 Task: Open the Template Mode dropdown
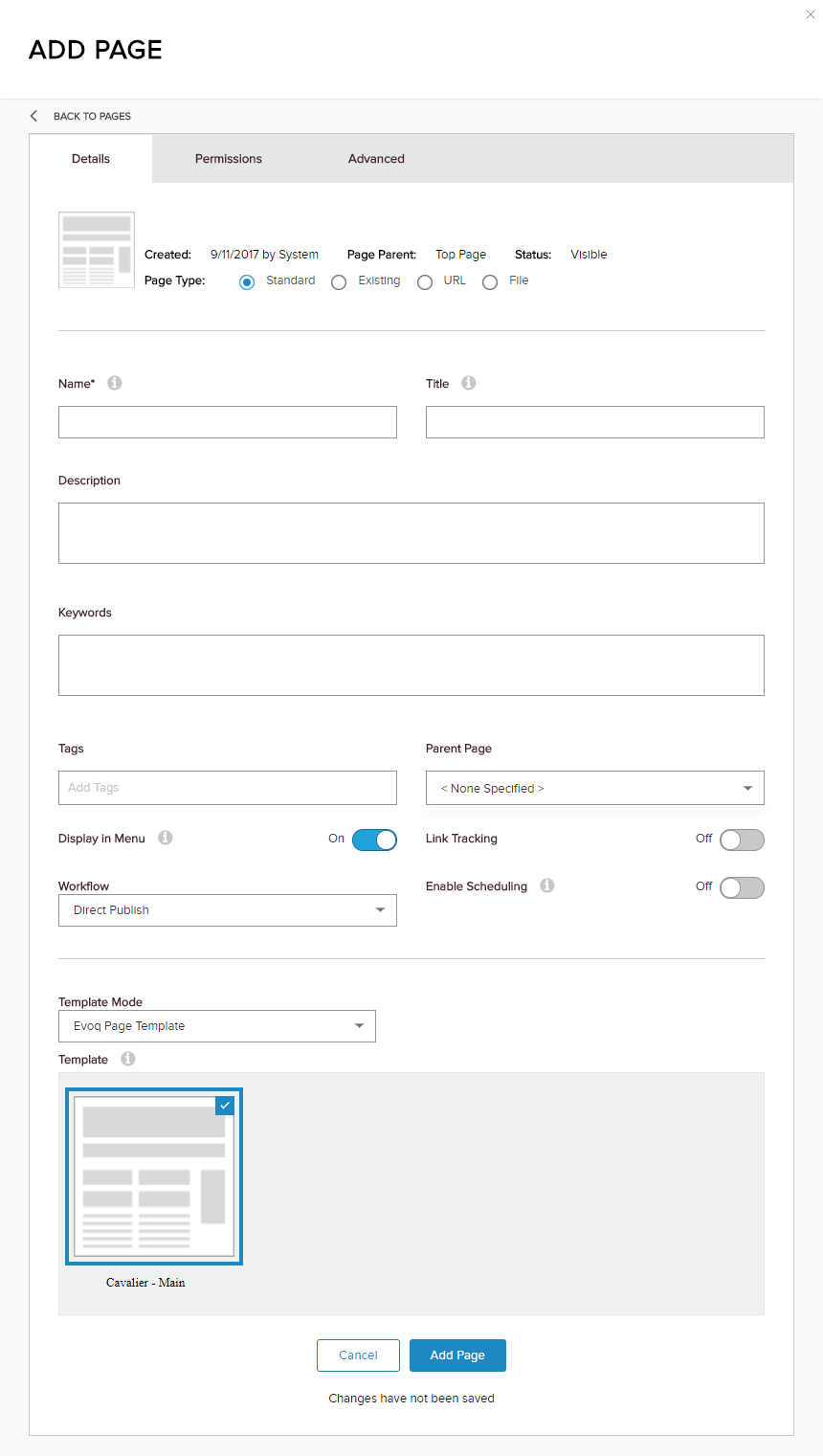pyautogui.click(x=216, y=1026)
